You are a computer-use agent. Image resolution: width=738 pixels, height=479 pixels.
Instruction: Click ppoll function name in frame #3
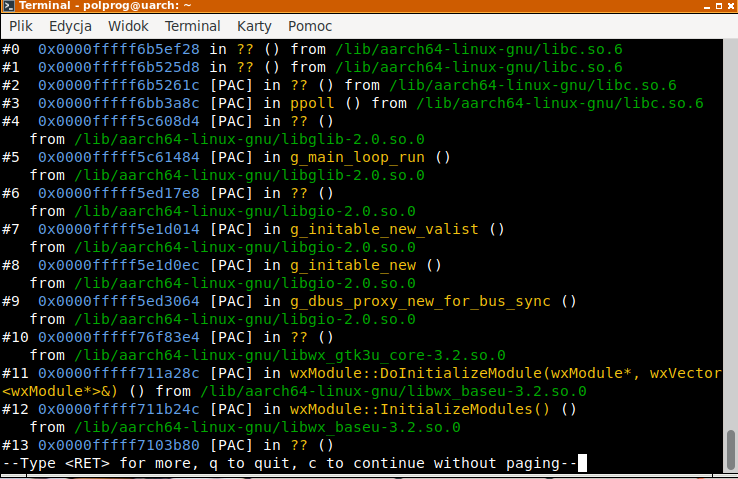(312, 104)
